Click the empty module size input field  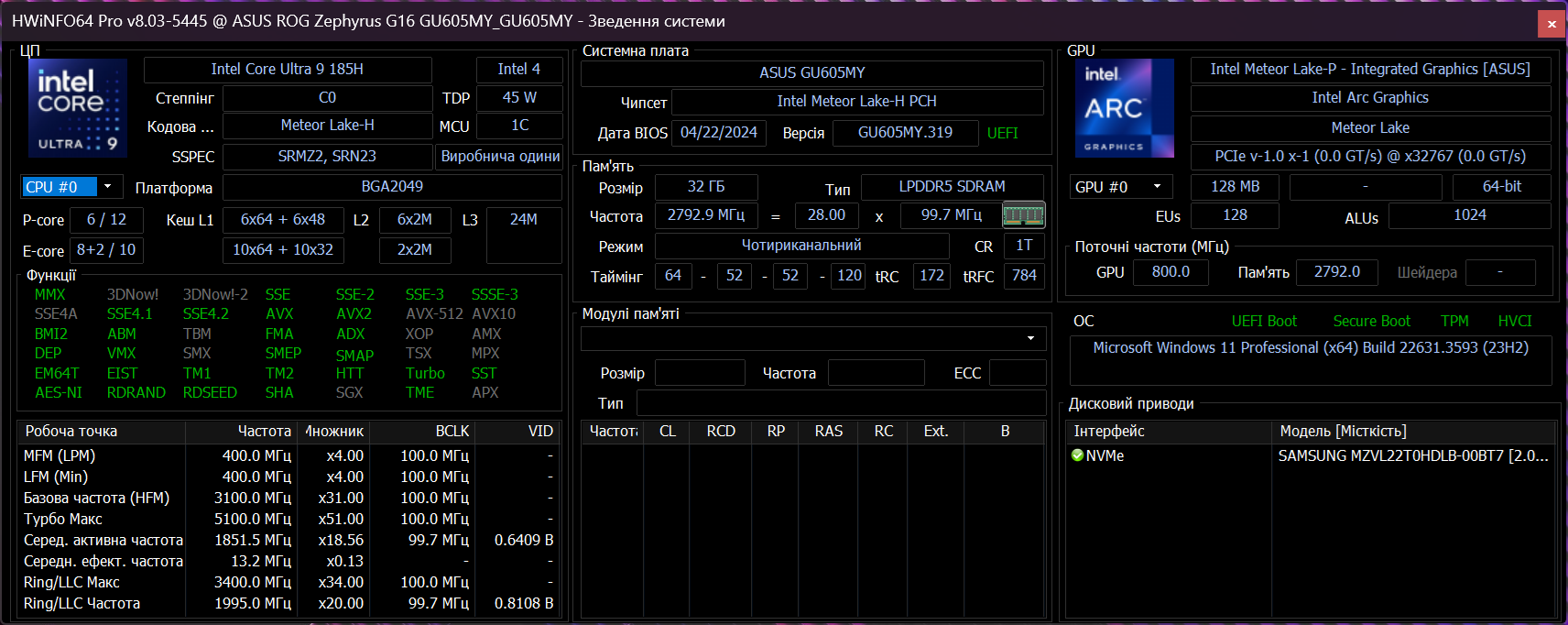[x=700, y=373]
